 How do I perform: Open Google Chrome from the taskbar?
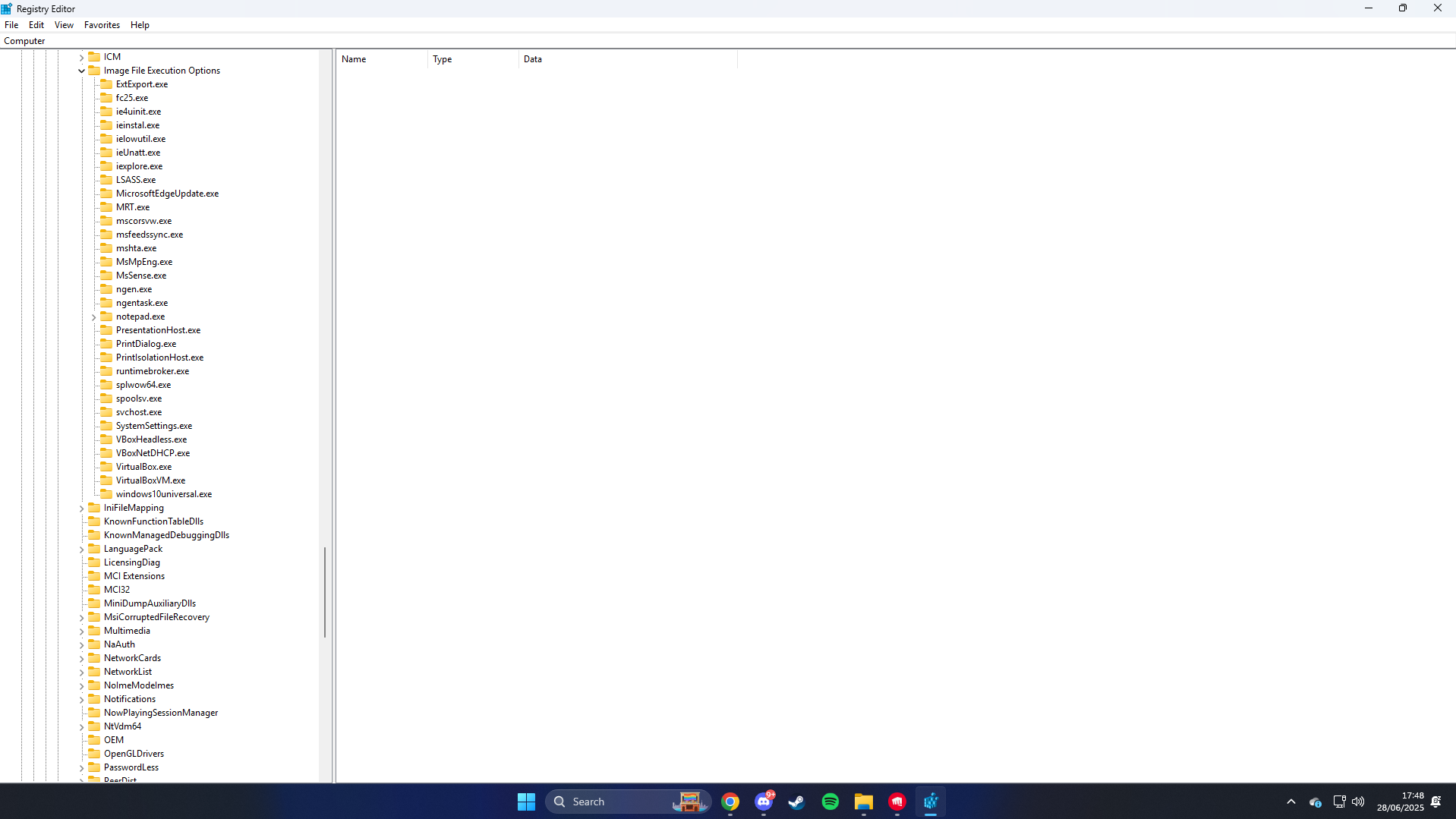pyautogui.click(x=730, y=802)
